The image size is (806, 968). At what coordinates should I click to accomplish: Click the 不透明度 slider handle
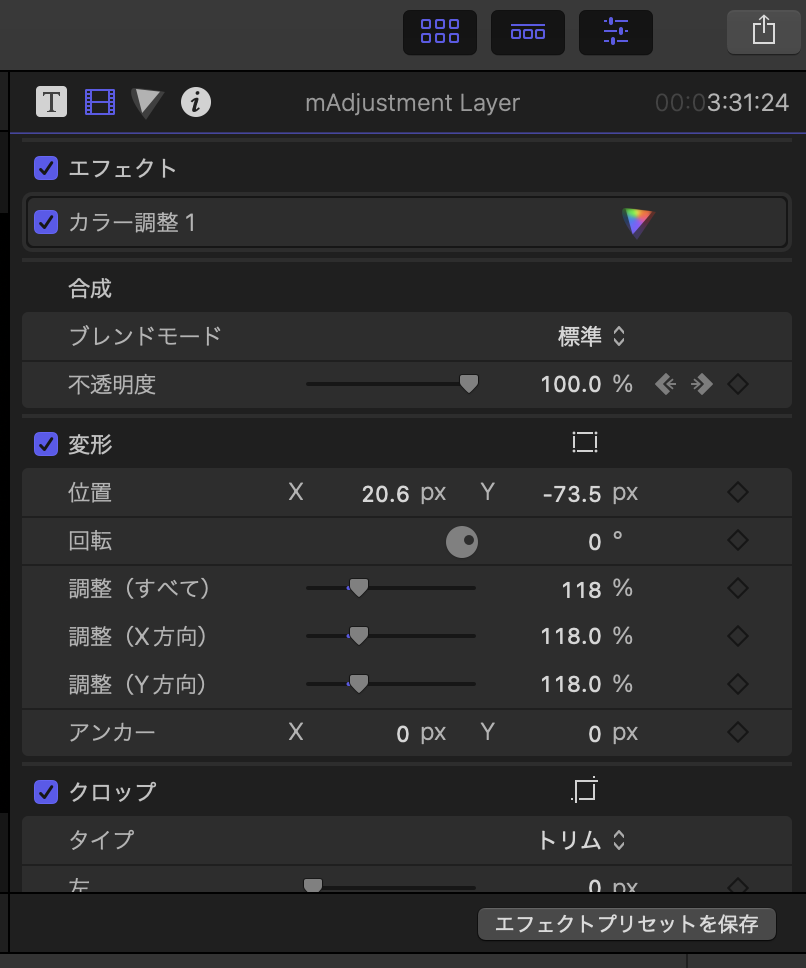[x=468, y=384]
